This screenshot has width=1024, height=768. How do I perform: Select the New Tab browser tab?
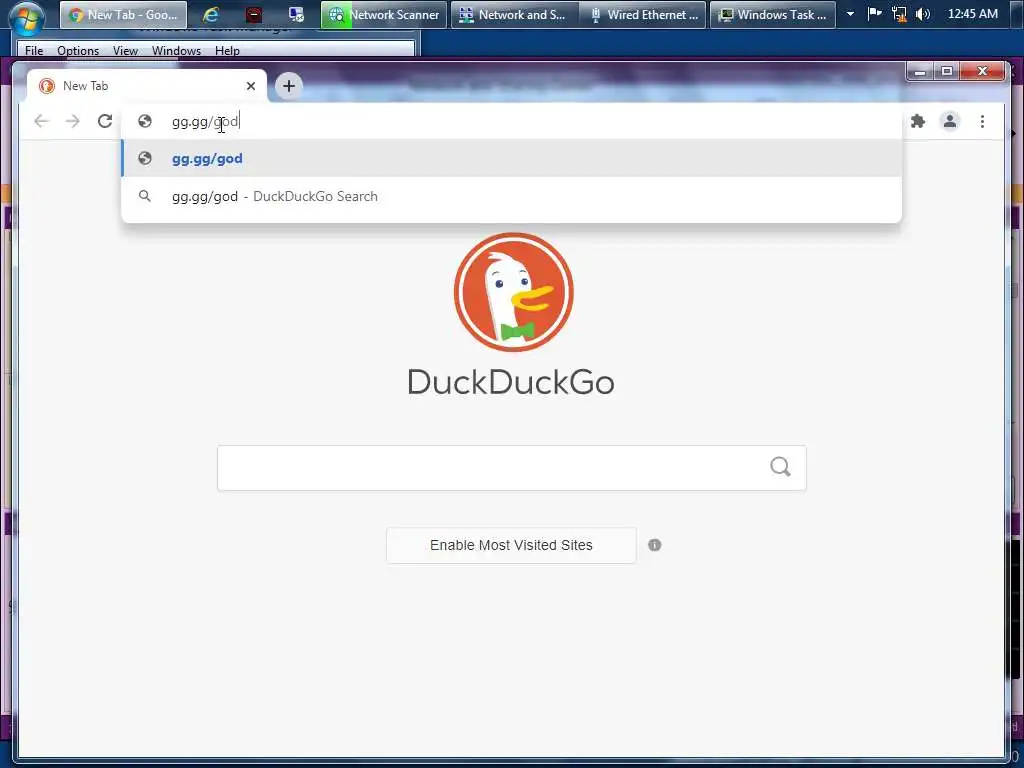[x=147, y=86]
